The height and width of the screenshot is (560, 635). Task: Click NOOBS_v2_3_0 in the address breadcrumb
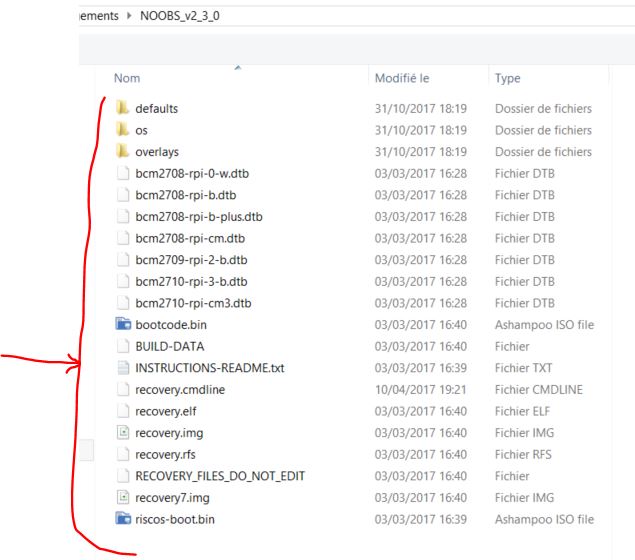click(x=181, y=16)
